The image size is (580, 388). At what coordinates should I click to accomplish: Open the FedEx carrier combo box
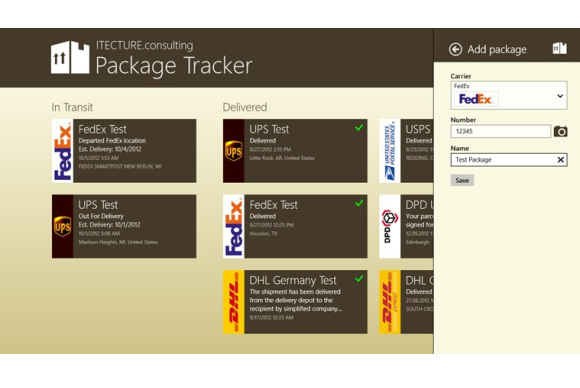point(509,95)
